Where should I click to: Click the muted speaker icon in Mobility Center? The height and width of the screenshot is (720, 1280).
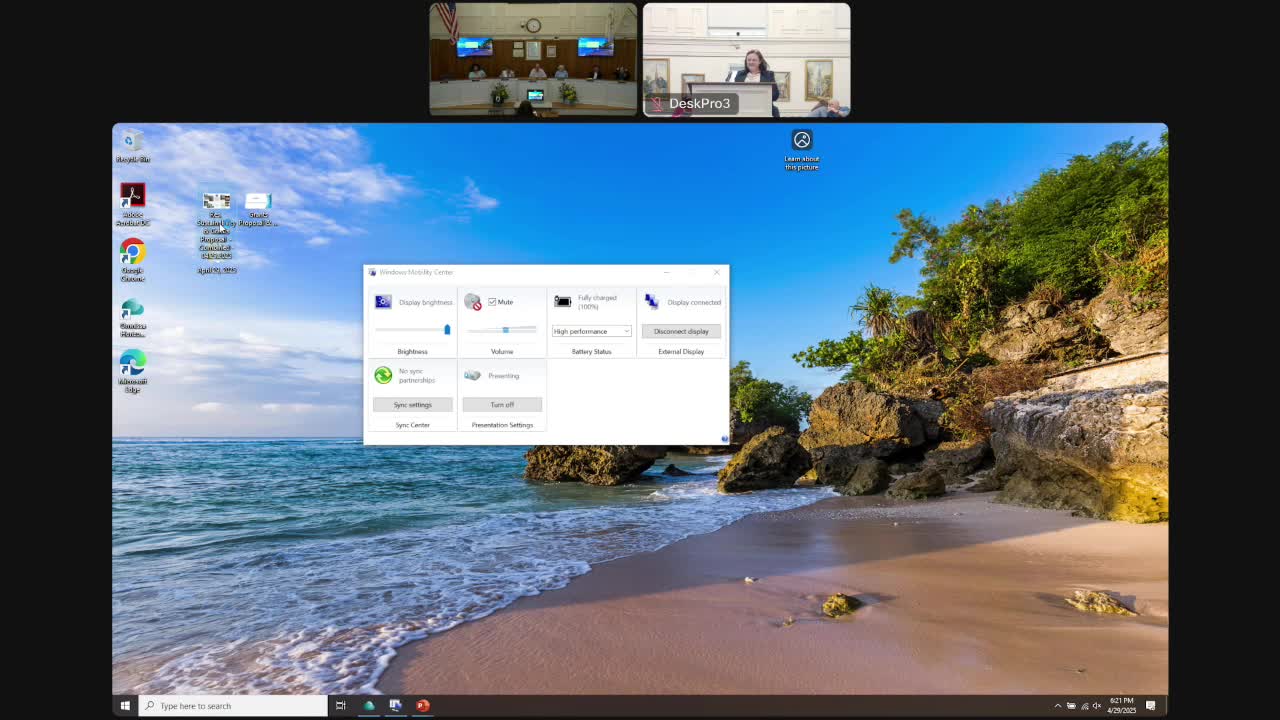pyautogui.click(x=472, y=301)
